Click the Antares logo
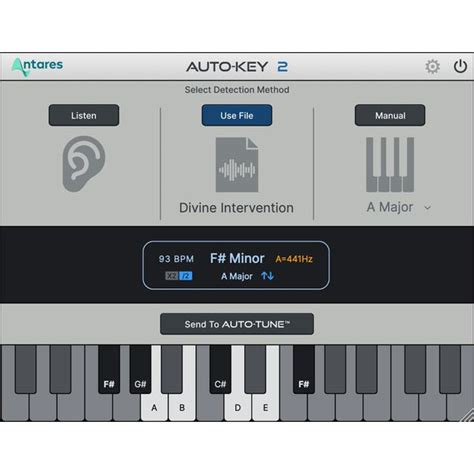 pyautogui.click(x=37, y=66)
